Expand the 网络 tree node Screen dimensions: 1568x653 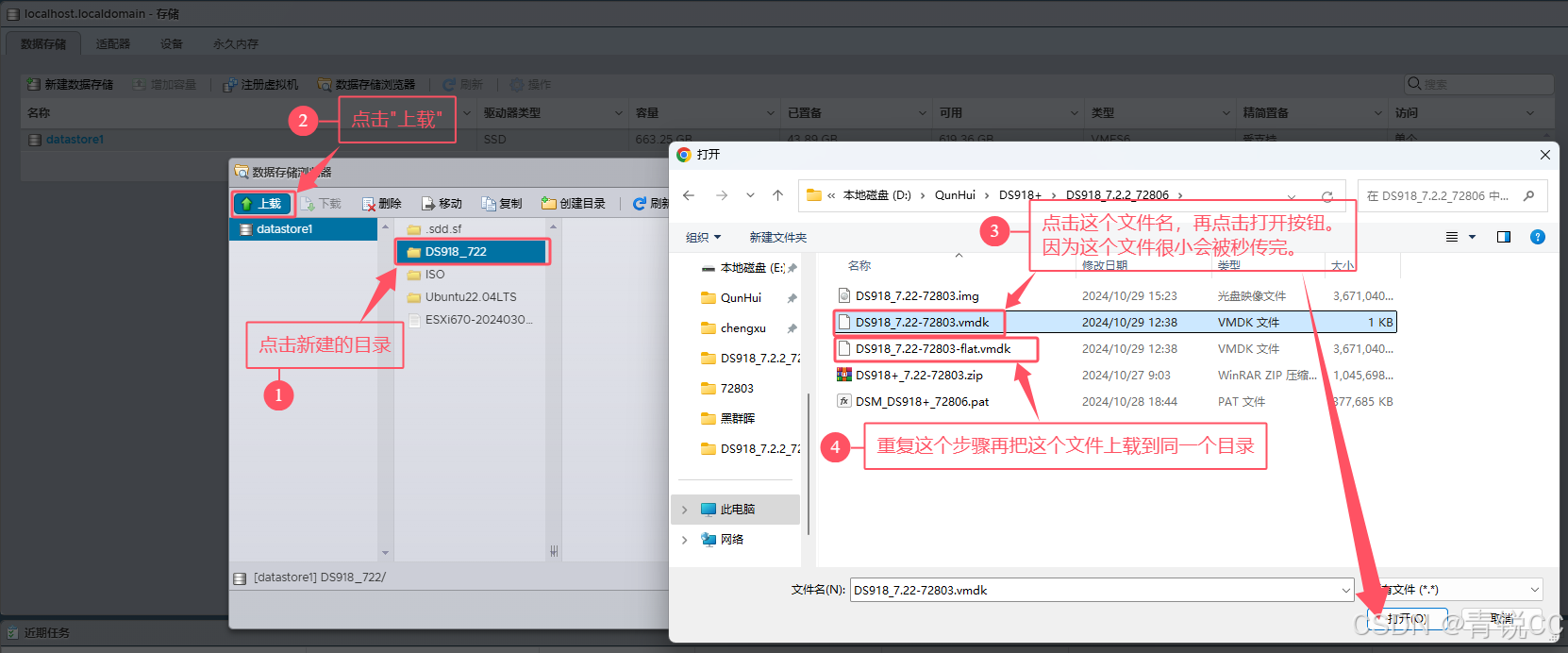click(684, 540)
